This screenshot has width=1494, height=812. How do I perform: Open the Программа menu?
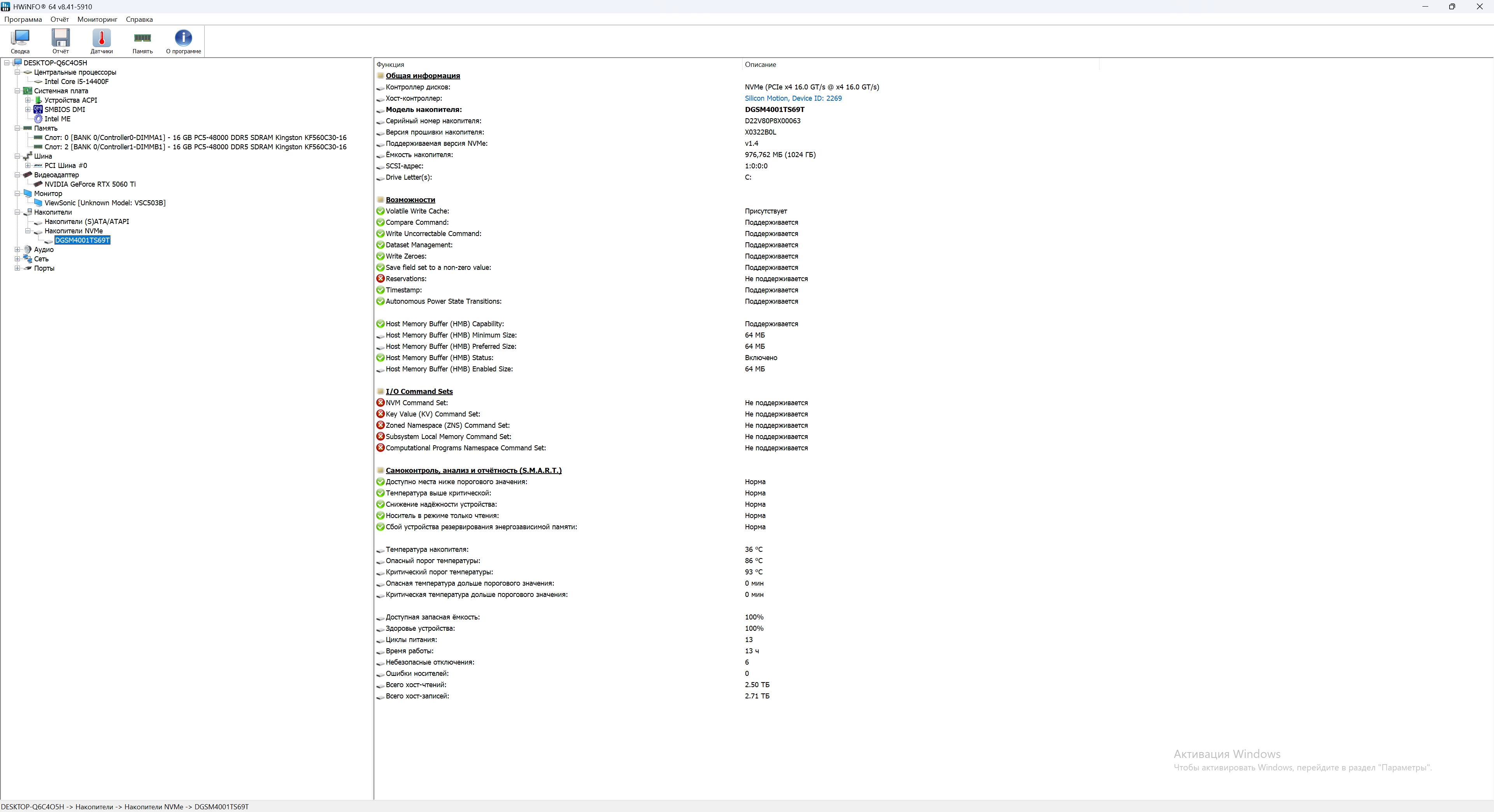pyautogui.click(x=23, y=19)
